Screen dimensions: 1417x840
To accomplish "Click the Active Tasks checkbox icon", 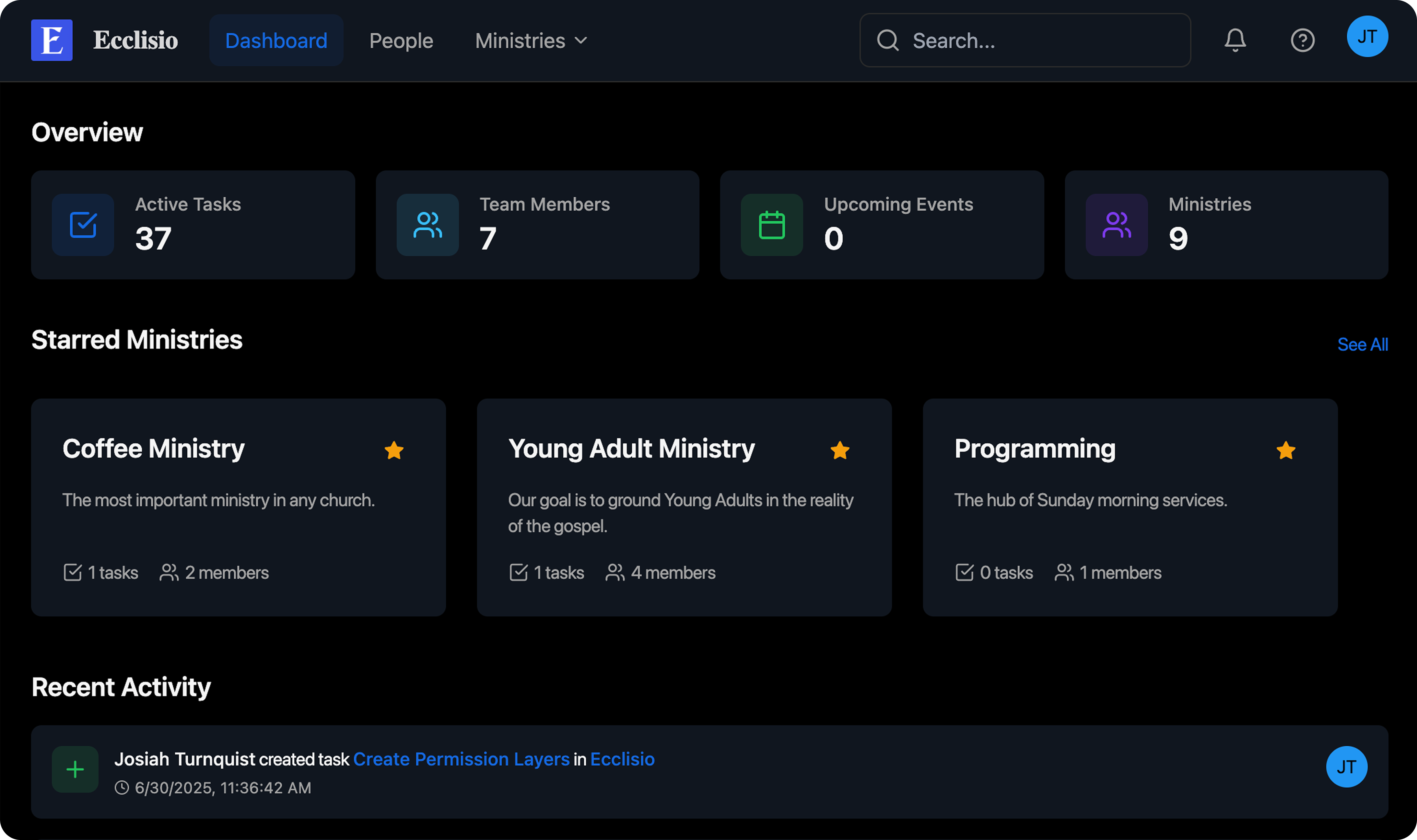I will click(83, 225).
